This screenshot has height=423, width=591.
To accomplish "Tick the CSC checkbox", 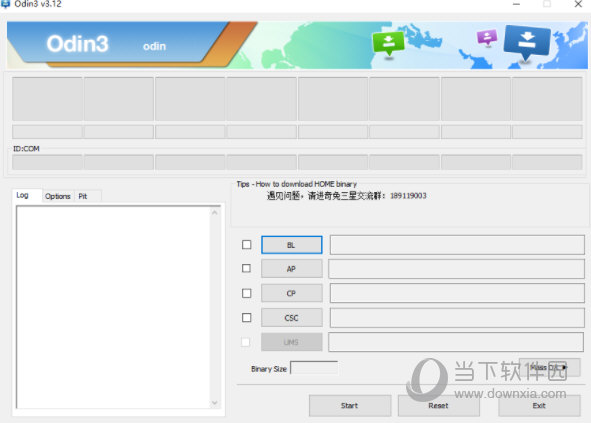I will (x=247, y=317).
